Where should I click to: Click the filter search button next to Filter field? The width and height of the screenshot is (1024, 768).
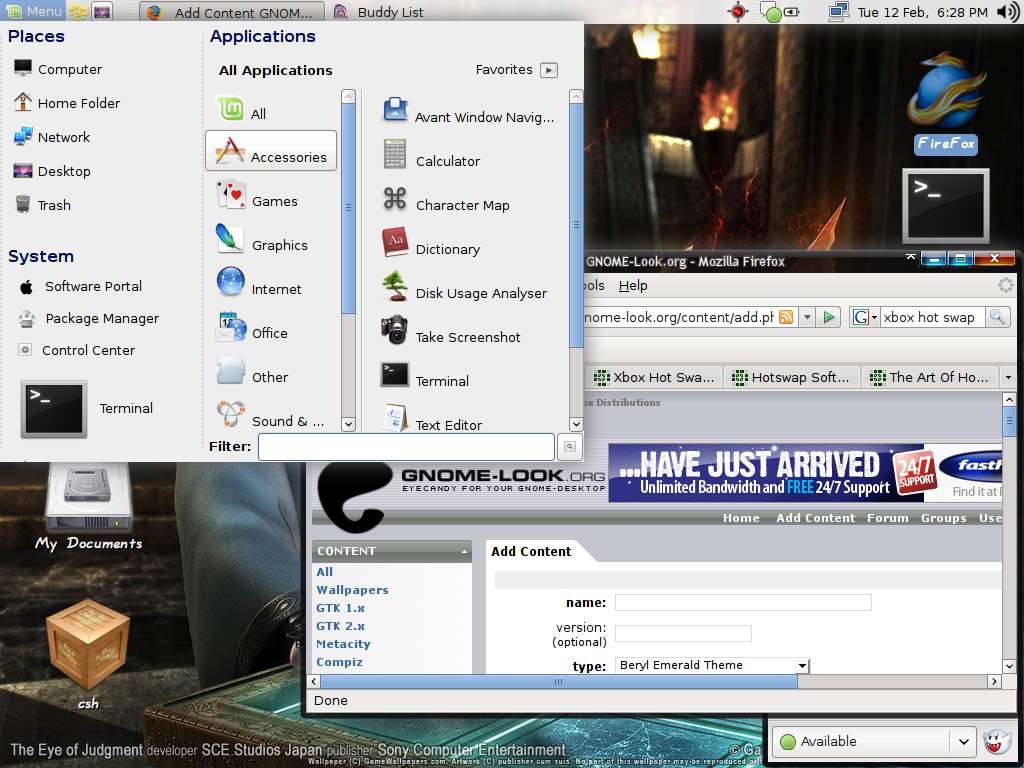(x=569, y=447)
